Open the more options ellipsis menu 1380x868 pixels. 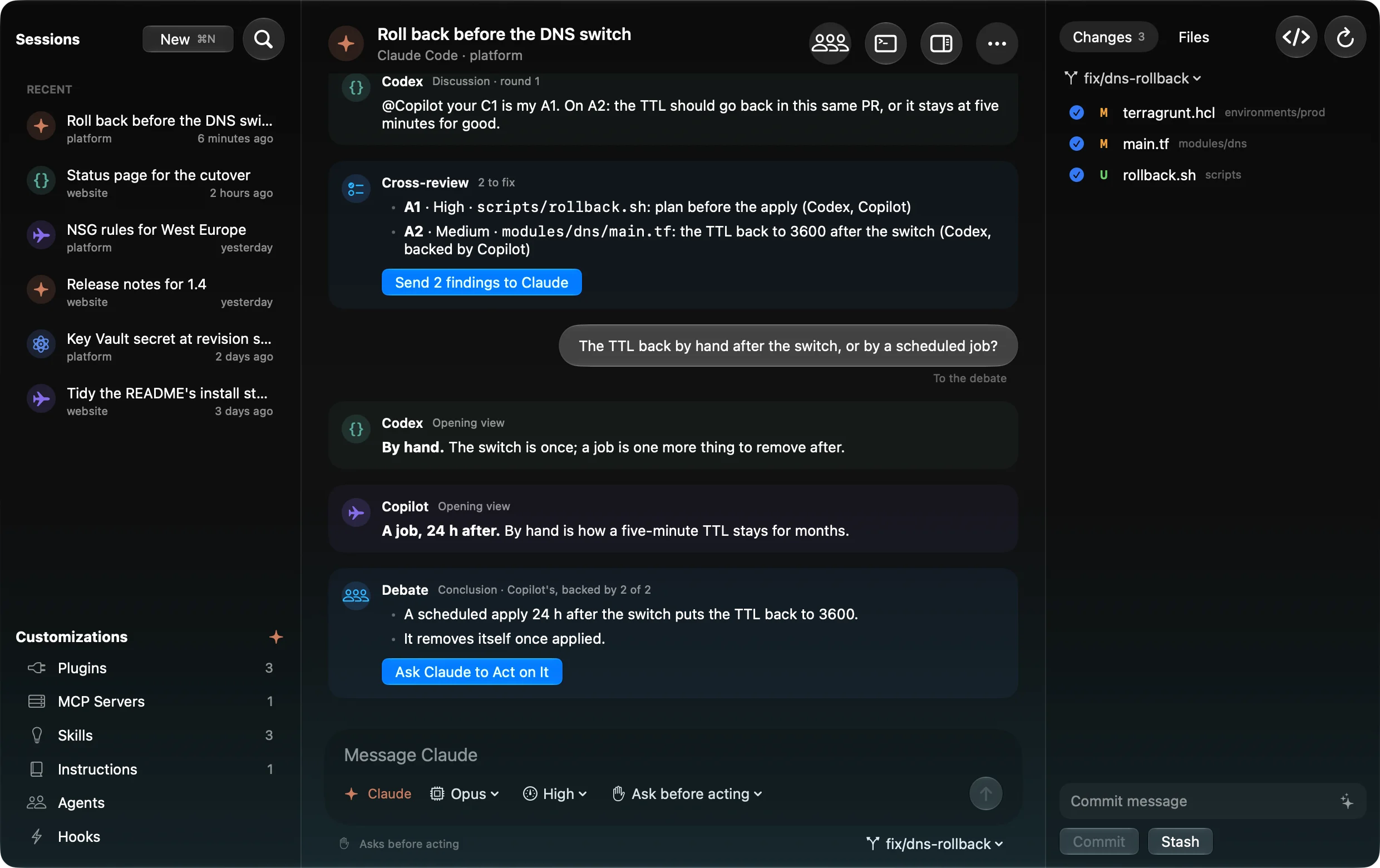point(996,43)
